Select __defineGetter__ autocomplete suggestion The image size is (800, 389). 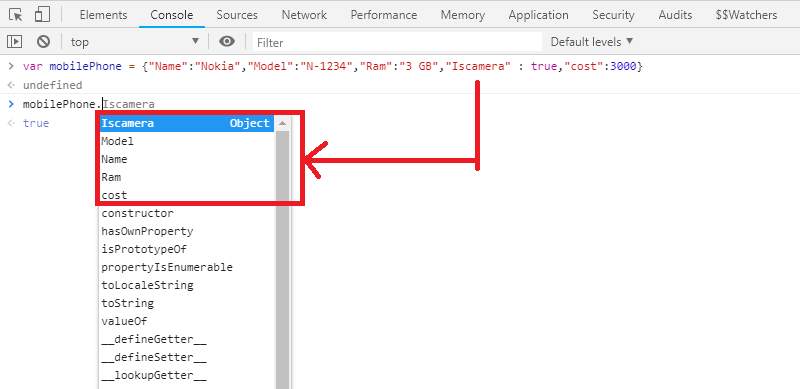click(x=187, y=339)
